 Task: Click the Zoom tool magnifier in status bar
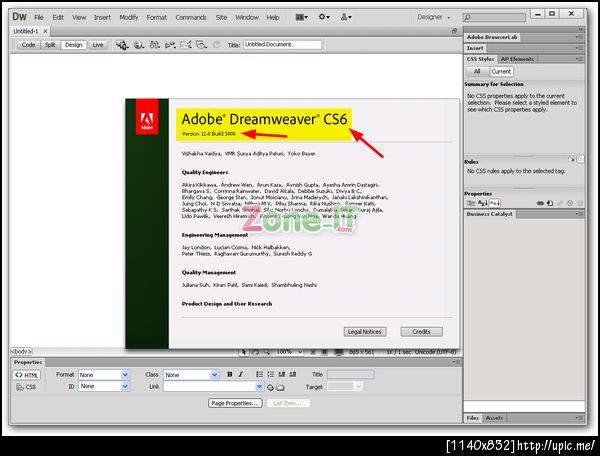[x=266, y=352]
